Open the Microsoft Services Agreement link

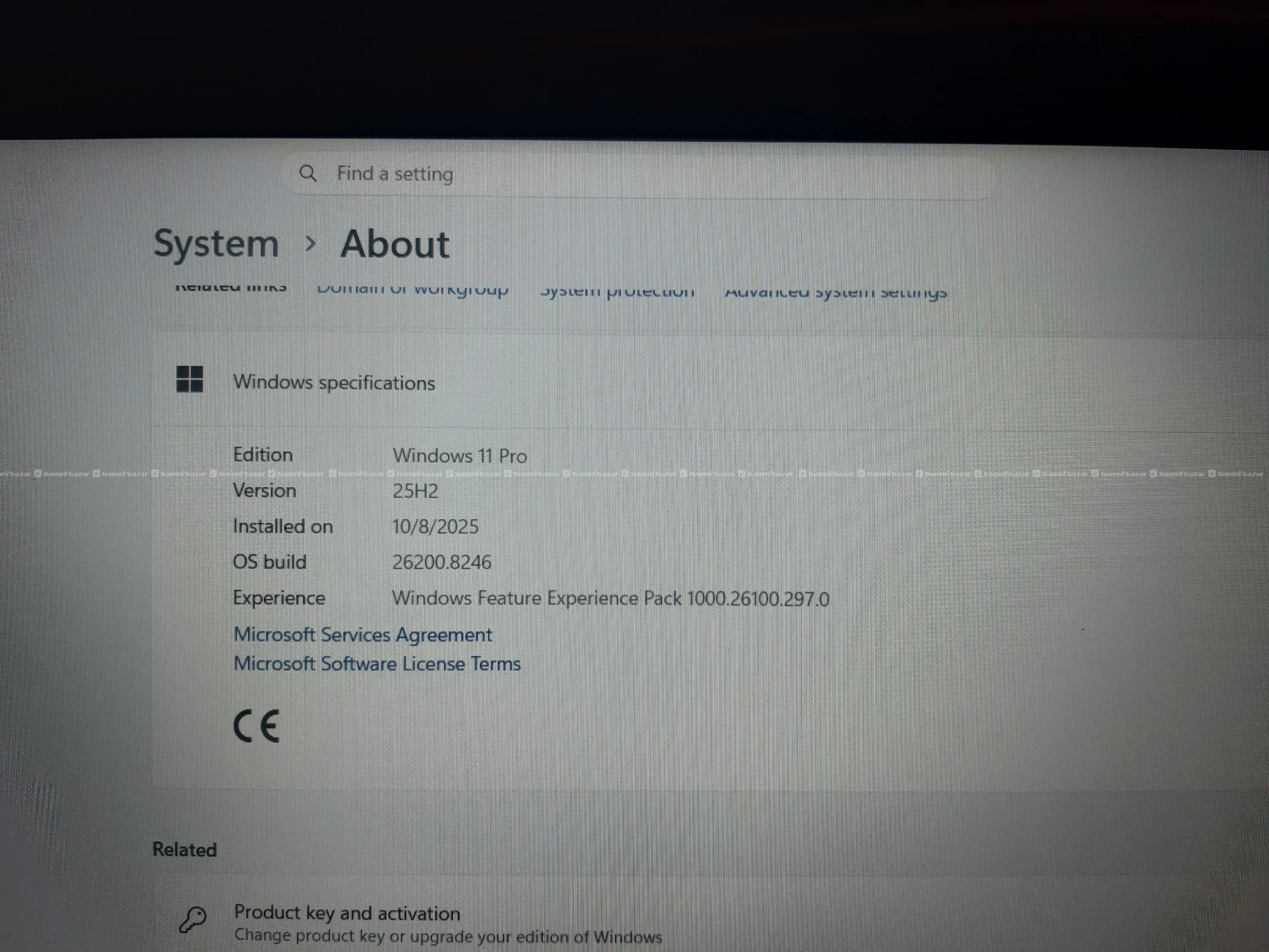(x=363, y=635)
